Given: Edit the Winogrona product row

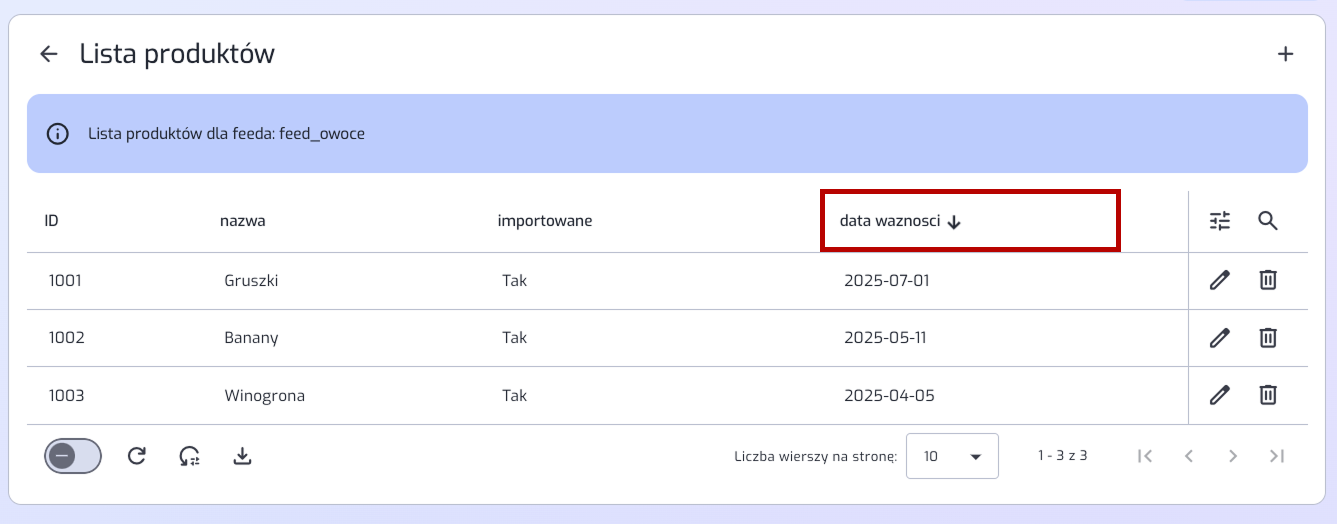Looking at the screenshot, I should pos(1219,396).
